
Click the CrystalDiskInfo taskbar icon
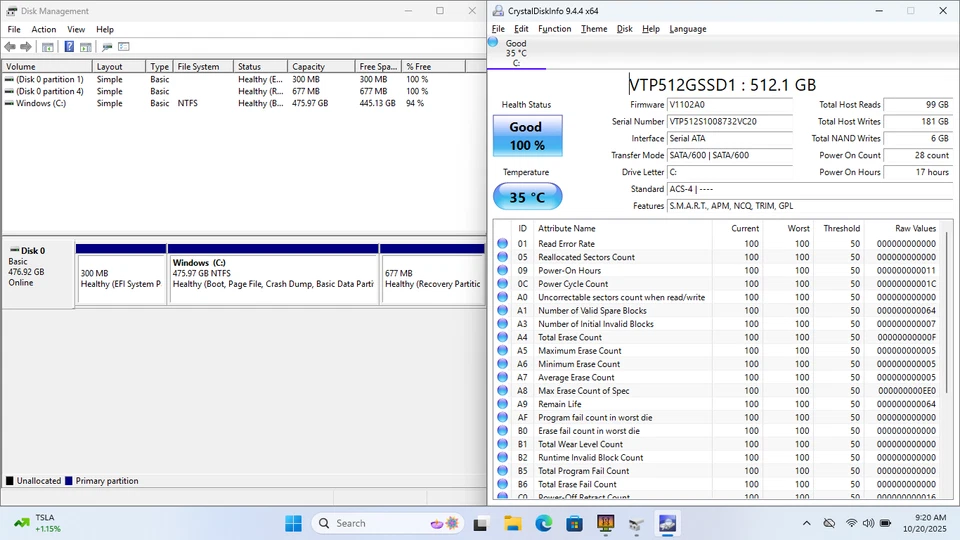pyautogui.click(x=667, y=523)
